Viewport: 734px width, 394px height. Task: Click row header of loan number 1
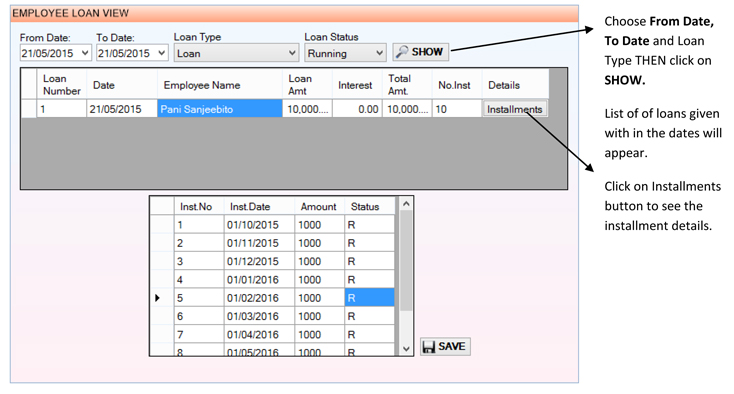pos(29,109)
